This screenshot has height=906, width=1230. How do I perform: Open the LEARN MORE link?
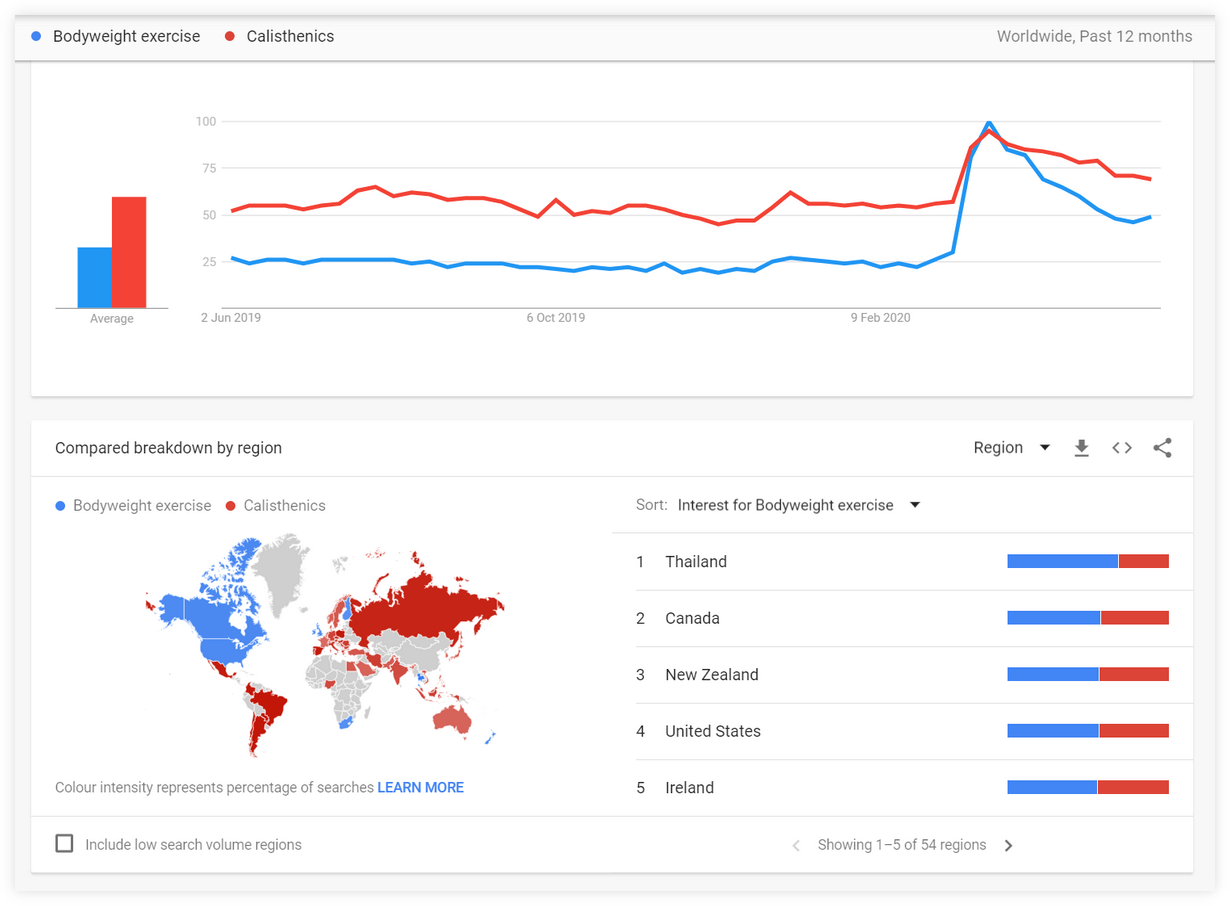coord(420,788)
